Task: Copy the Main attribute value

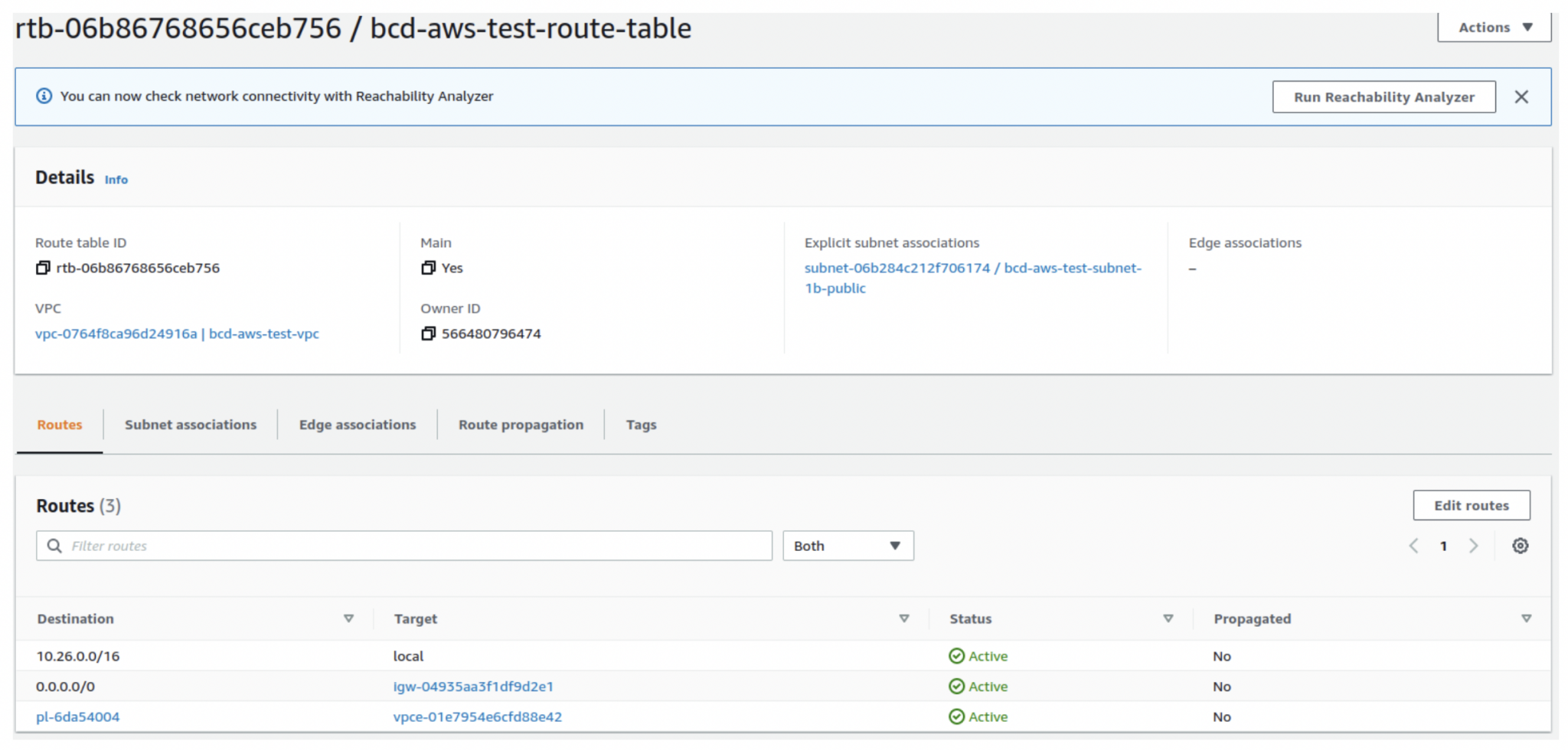Action: (429, 268)
